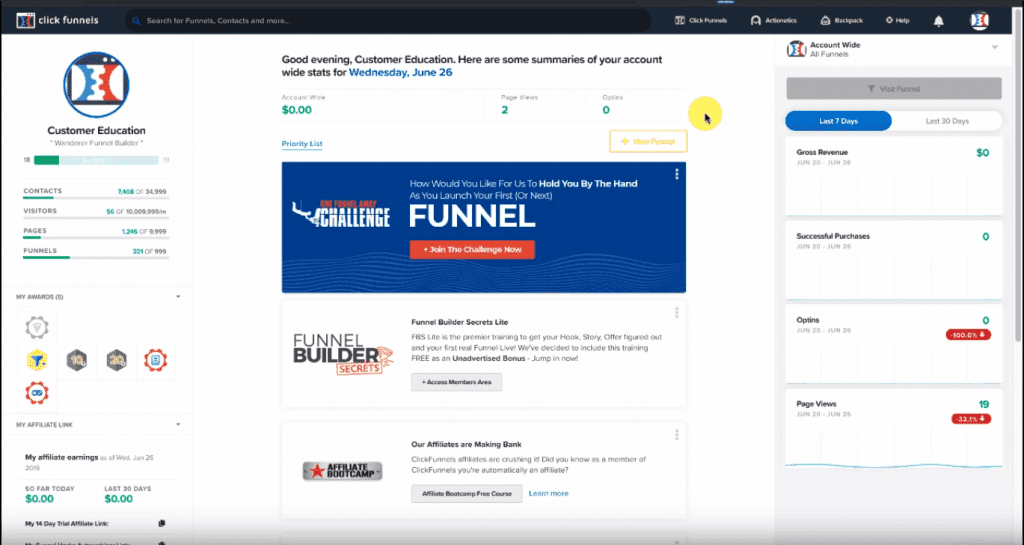1024x545 pixels.
Task: Click So Far Today earnings $0.00
Action: pyautogui.click(x=39, y=499)
